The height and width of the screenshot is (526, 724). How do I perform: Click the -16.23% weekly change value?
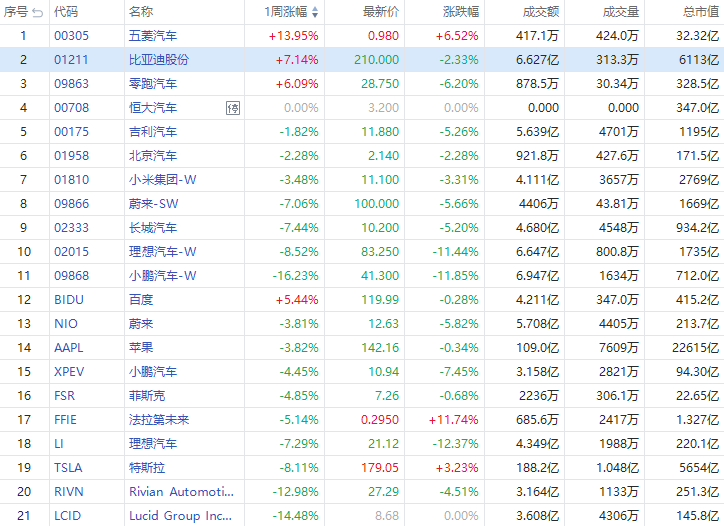click(x=296, y=276)
